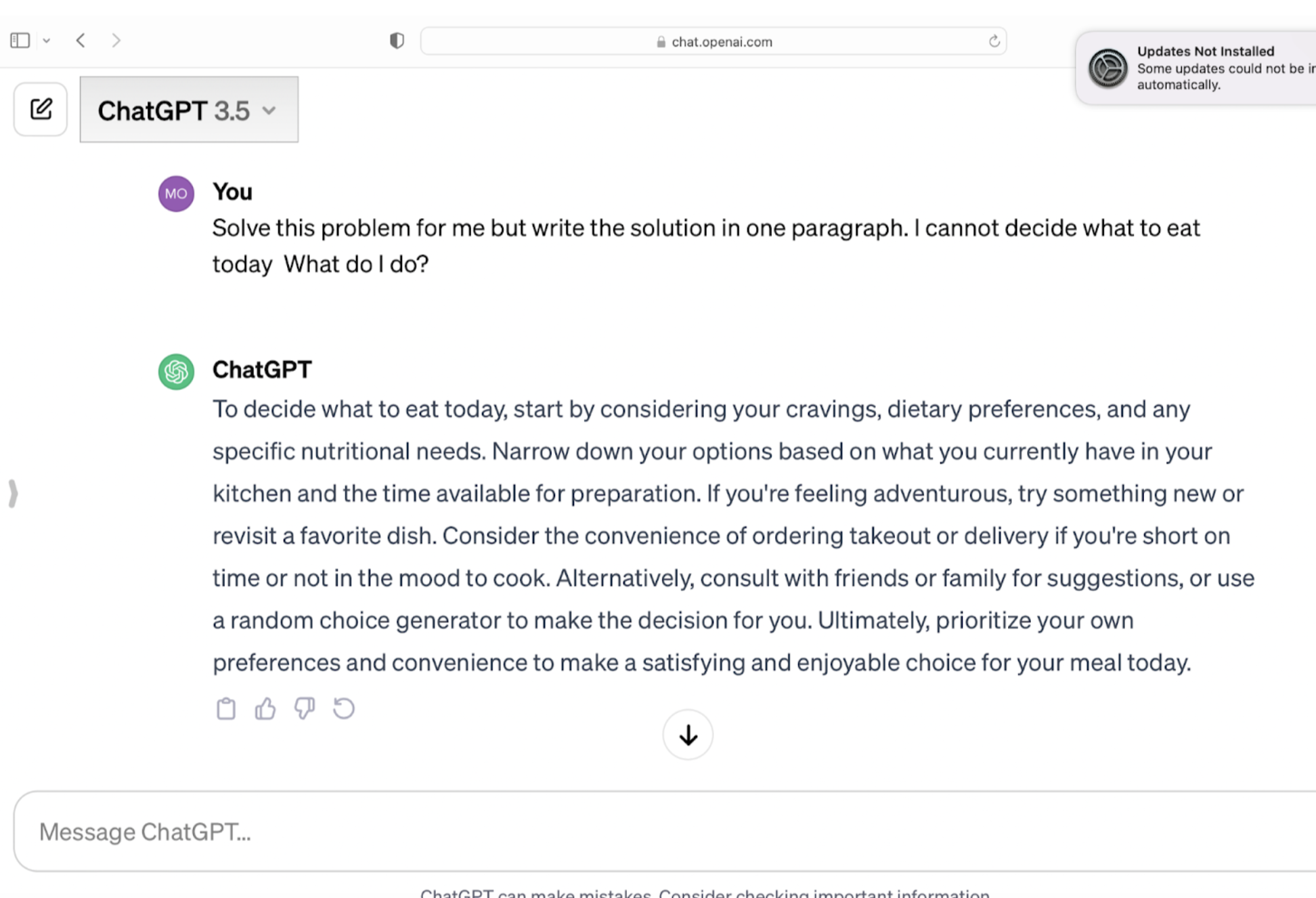Click the new chat compose icon
This screenshot has height=898, width=1316.
(x=41, y=109)
